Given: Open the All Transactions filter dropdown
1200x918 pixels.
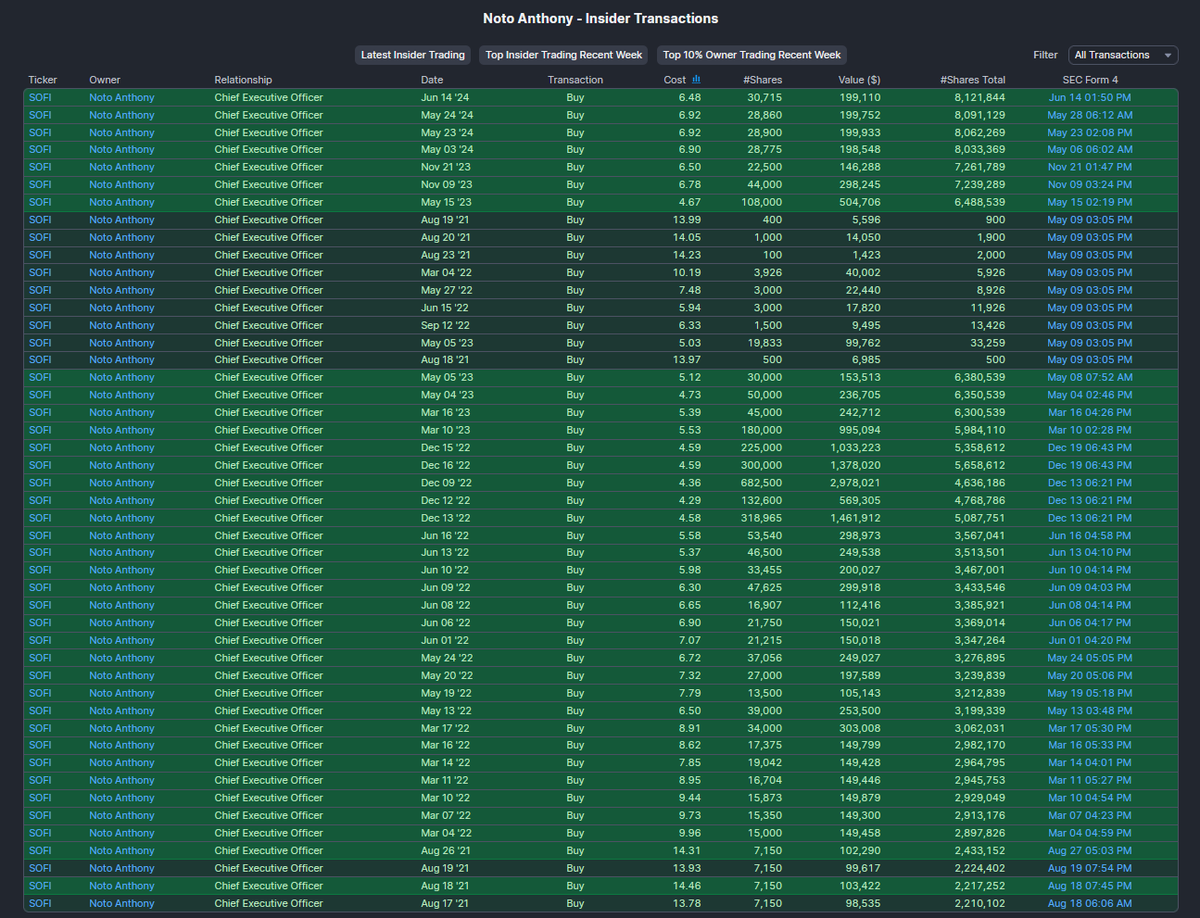Looking at the screenshot, I should (1123, 55).
